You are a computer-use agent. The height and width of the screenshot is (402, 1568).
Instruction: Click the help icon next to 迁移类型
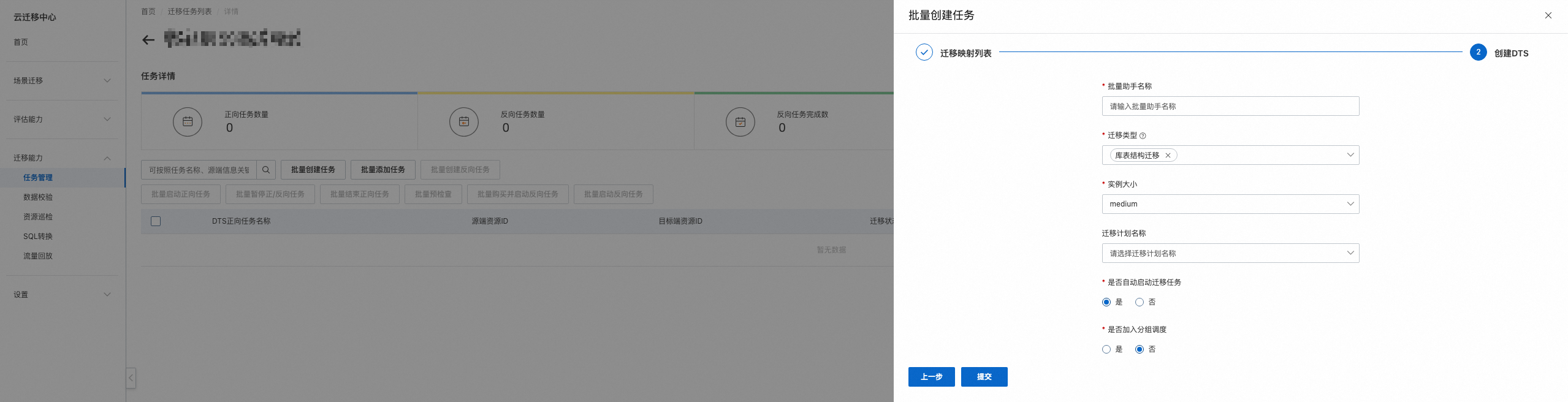point(1143,135)
